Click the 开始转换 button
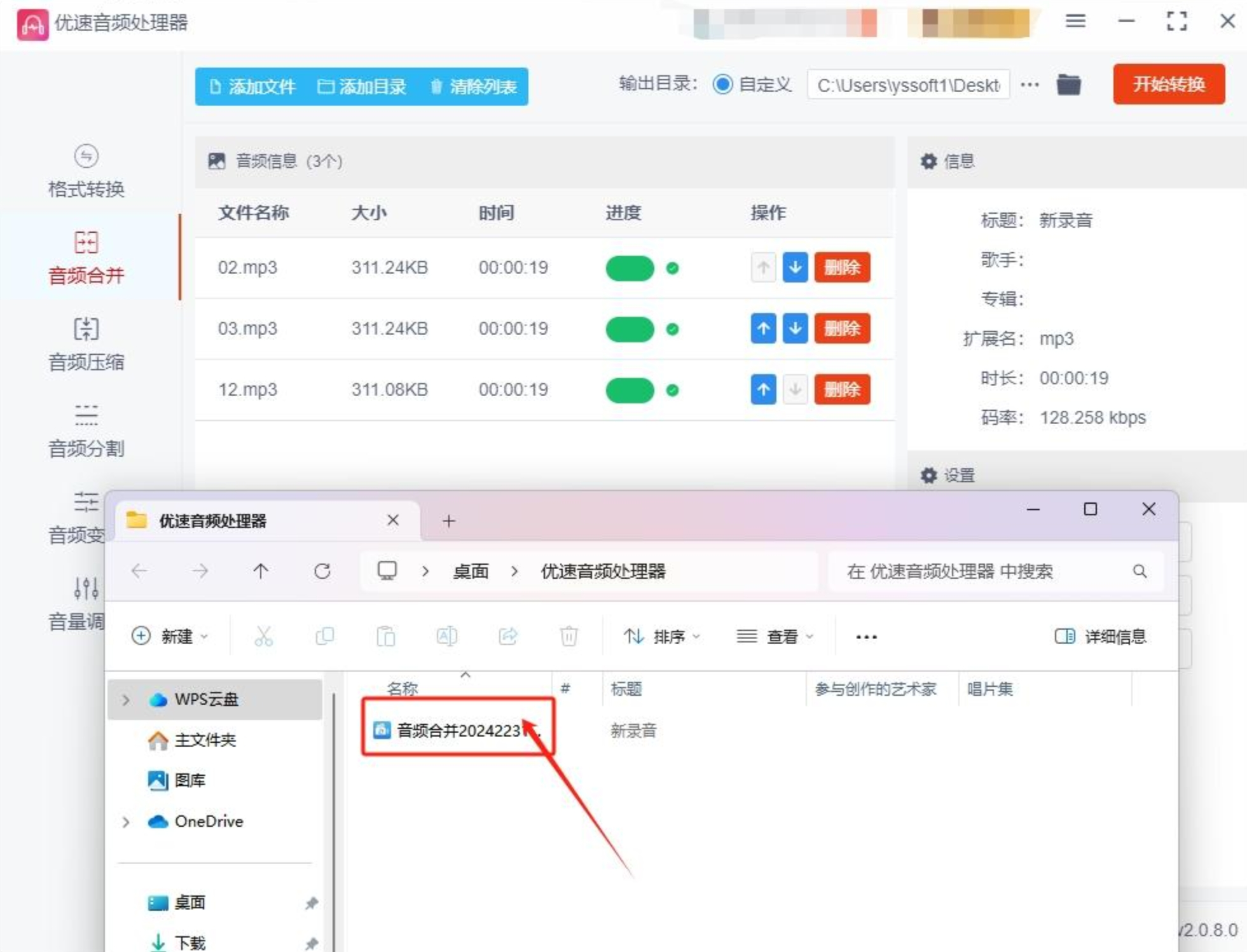The width and height of the screenshot is (1247, 952). [x=1168, y=84]
